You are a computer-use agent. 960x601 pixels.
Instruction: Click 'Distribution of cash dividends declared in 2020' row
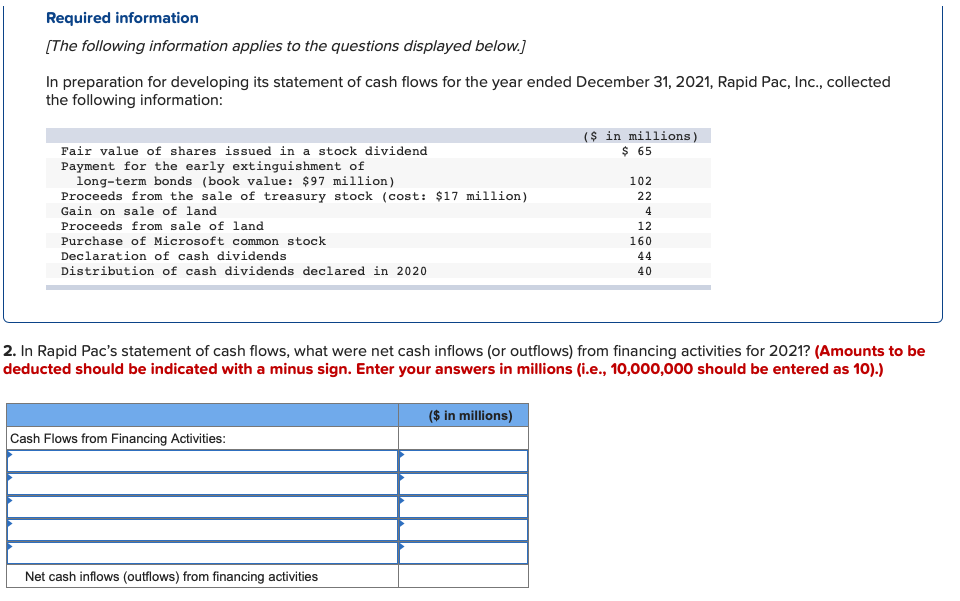click(x=378, y=271)
